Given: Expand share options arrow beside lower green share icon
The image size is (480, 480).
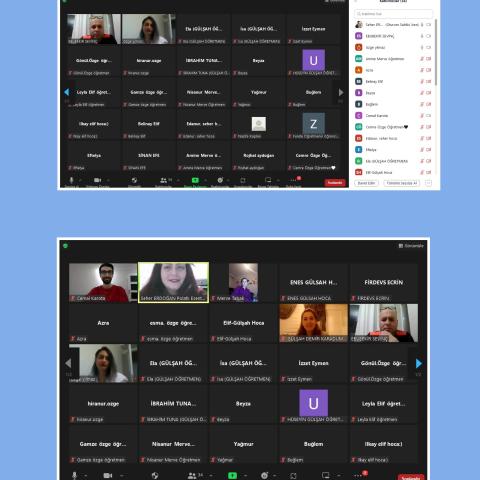Looking at the screenshot, I should [x=245, y=476].
